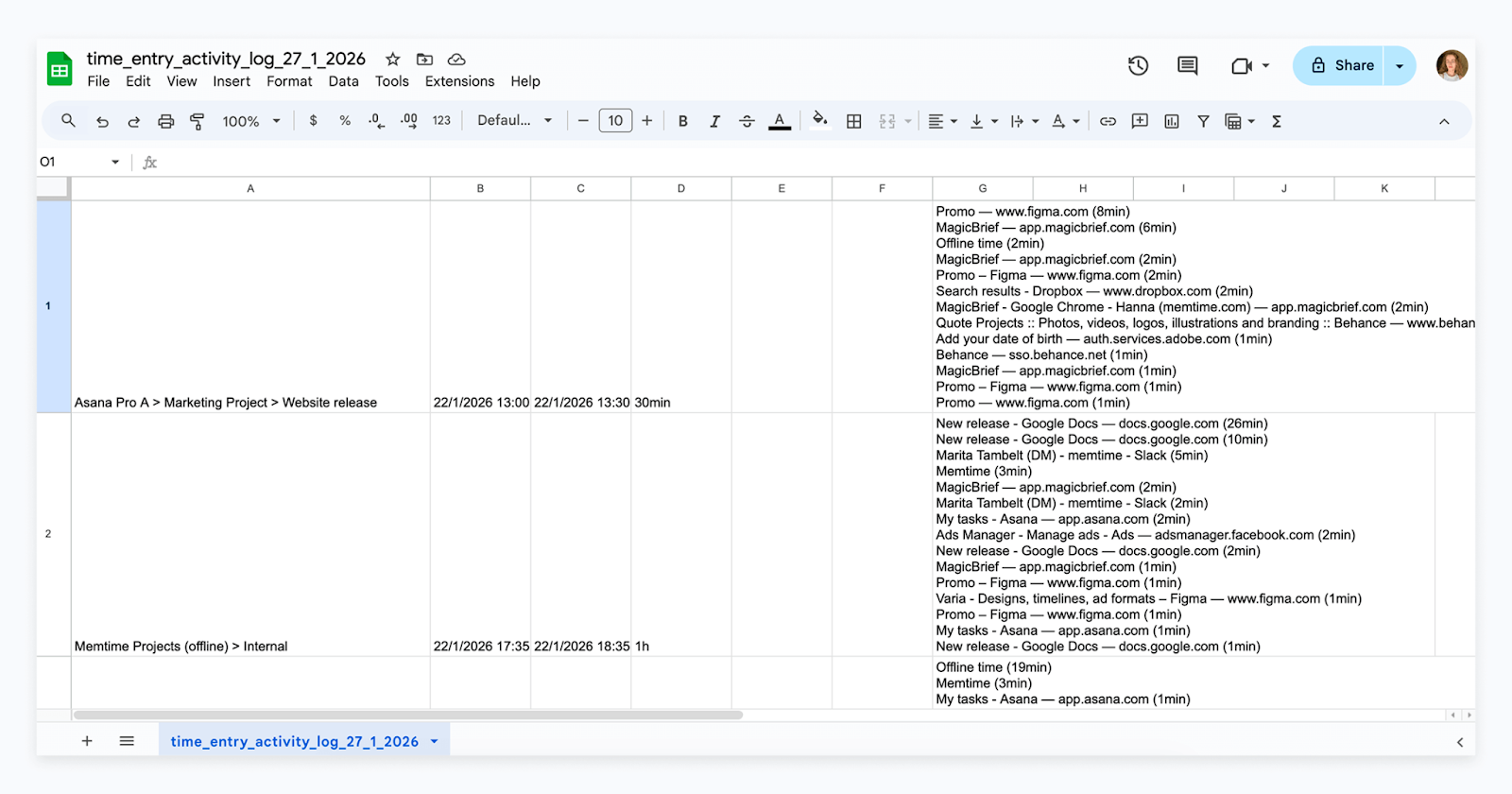Insert a comment icon

point(1140,121)
